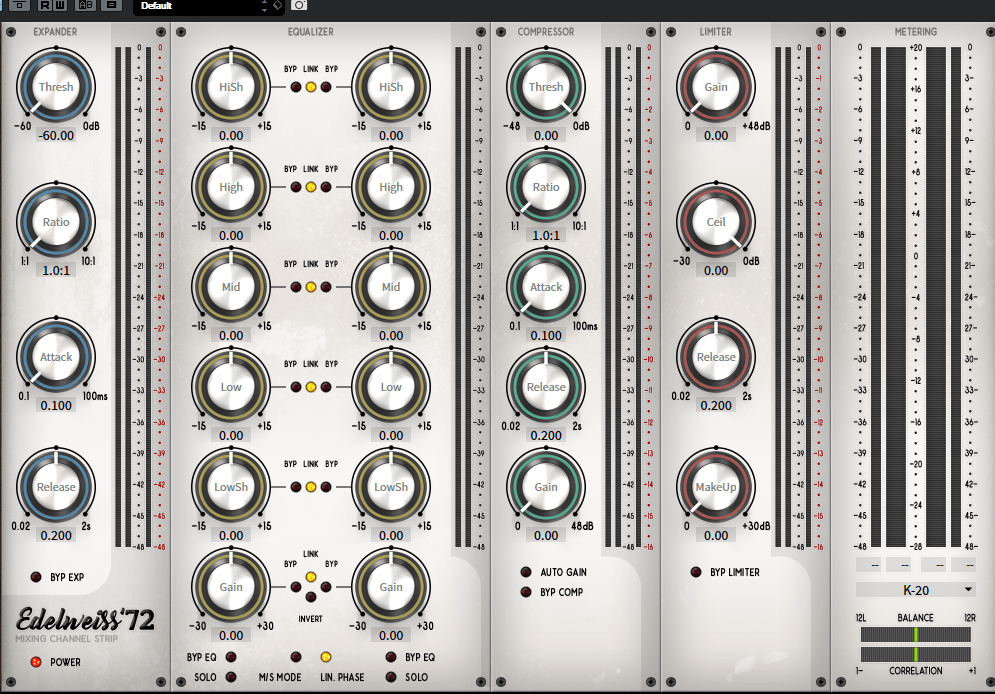Toggle BYP EXP on the expander
Image resolution: width=995 pixels, height=694 pixels.
click(x=36, y=577)
